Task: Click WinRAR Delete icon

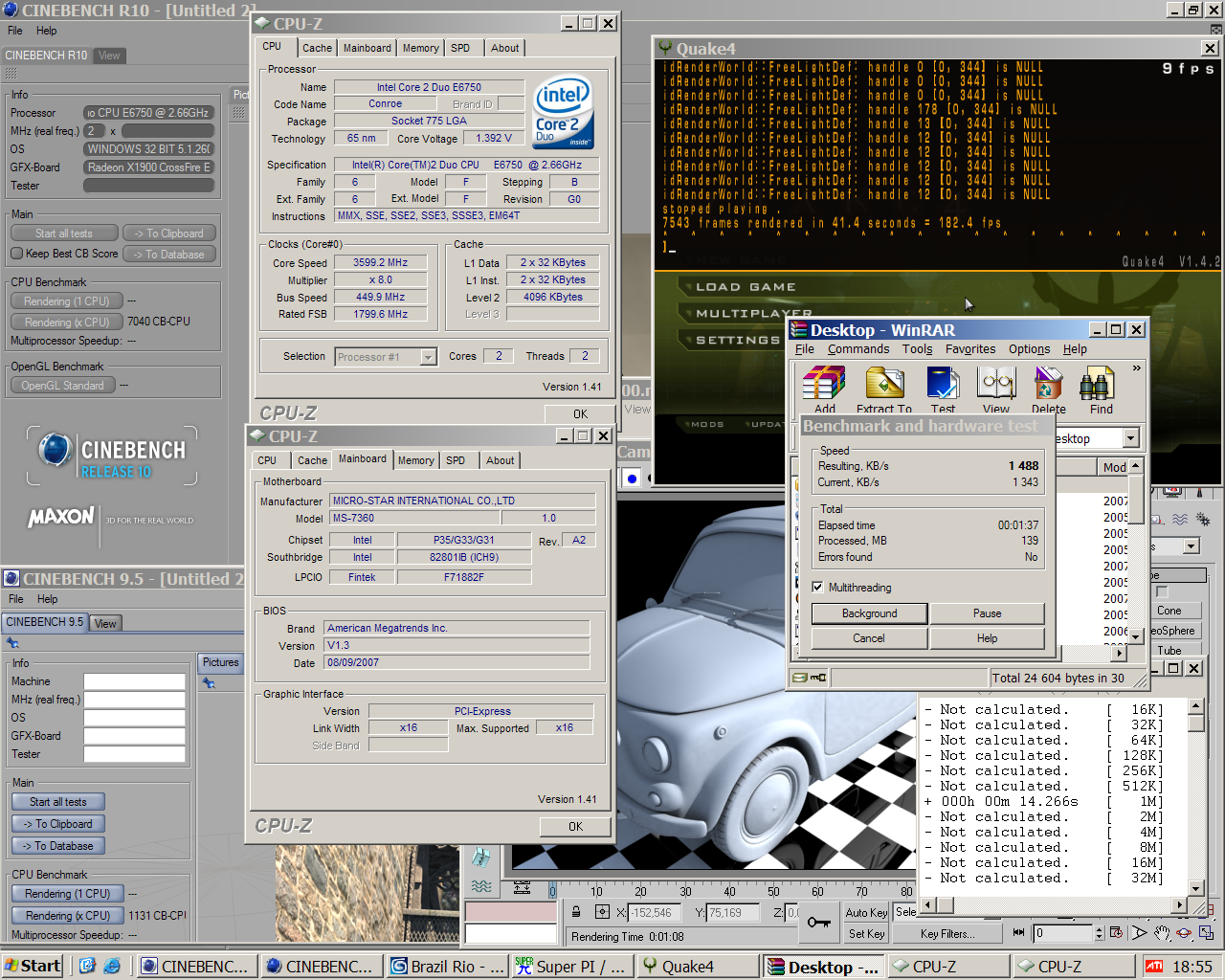Action: [1049, 384]
